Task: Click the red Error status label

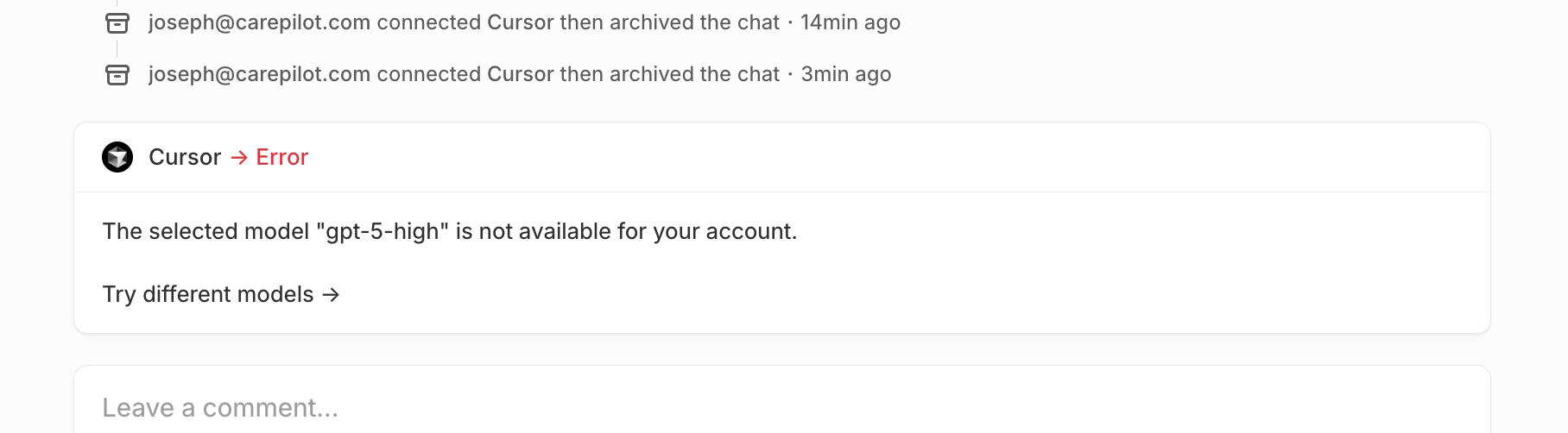Action: tap(281, 157)
